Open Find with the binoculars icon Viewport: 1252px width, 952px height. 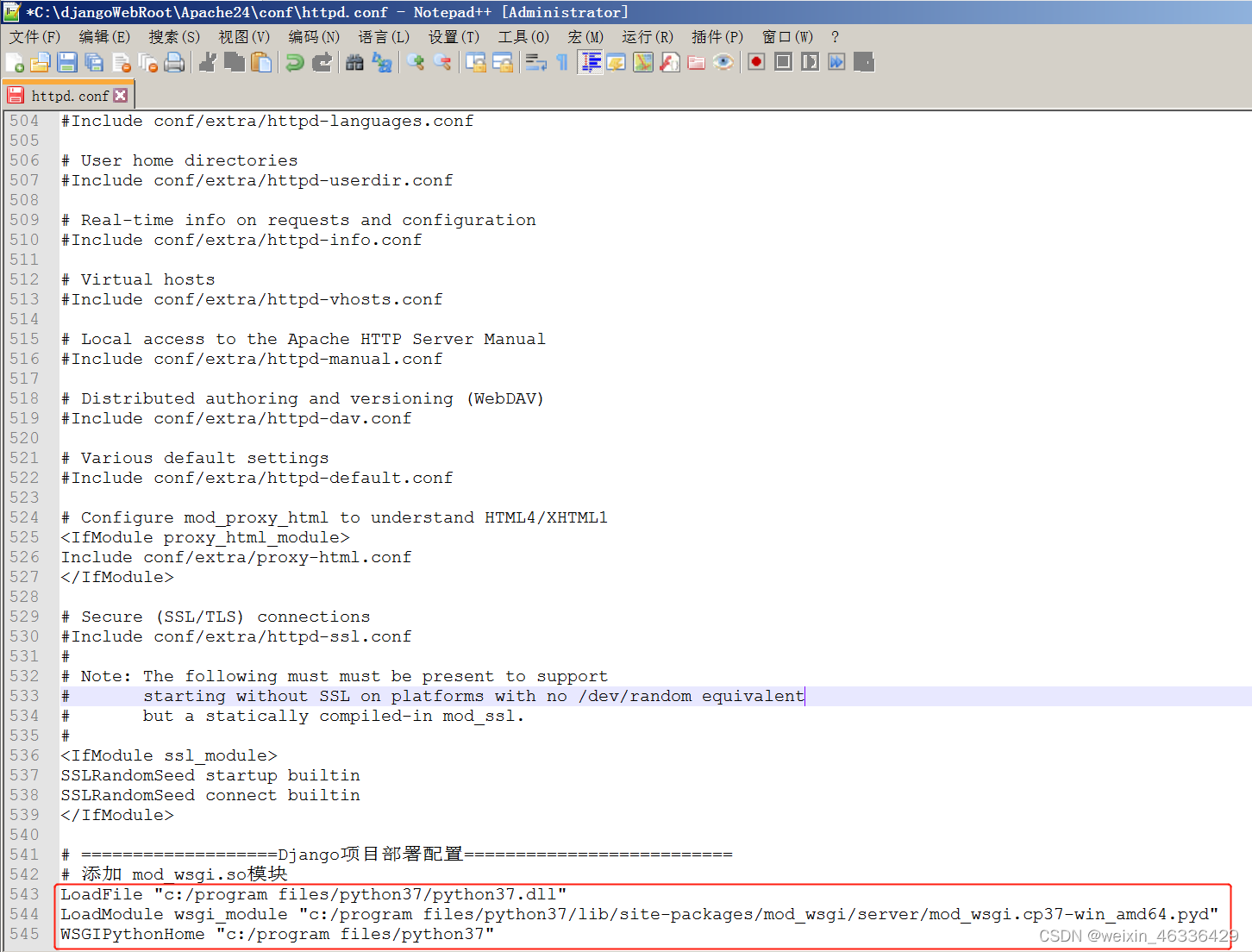tap(354, 62)
